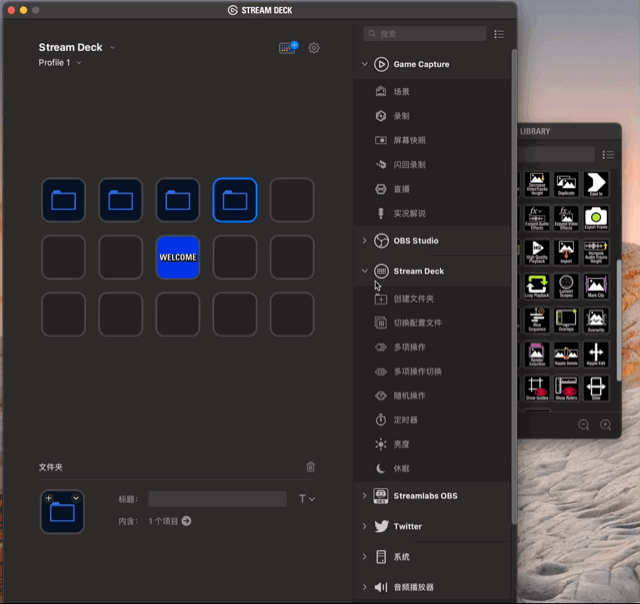Toggle actions list view icon beside search
Image resolution: width=640 pixels, height=604 pixels.
point(499,34)
